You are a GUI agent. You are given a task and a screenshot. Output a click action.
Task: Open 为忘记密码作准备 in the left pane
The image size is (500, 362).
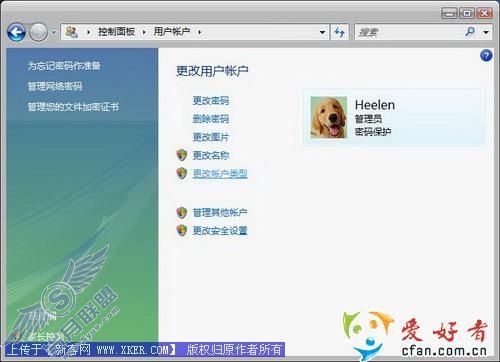pos(64,66)
